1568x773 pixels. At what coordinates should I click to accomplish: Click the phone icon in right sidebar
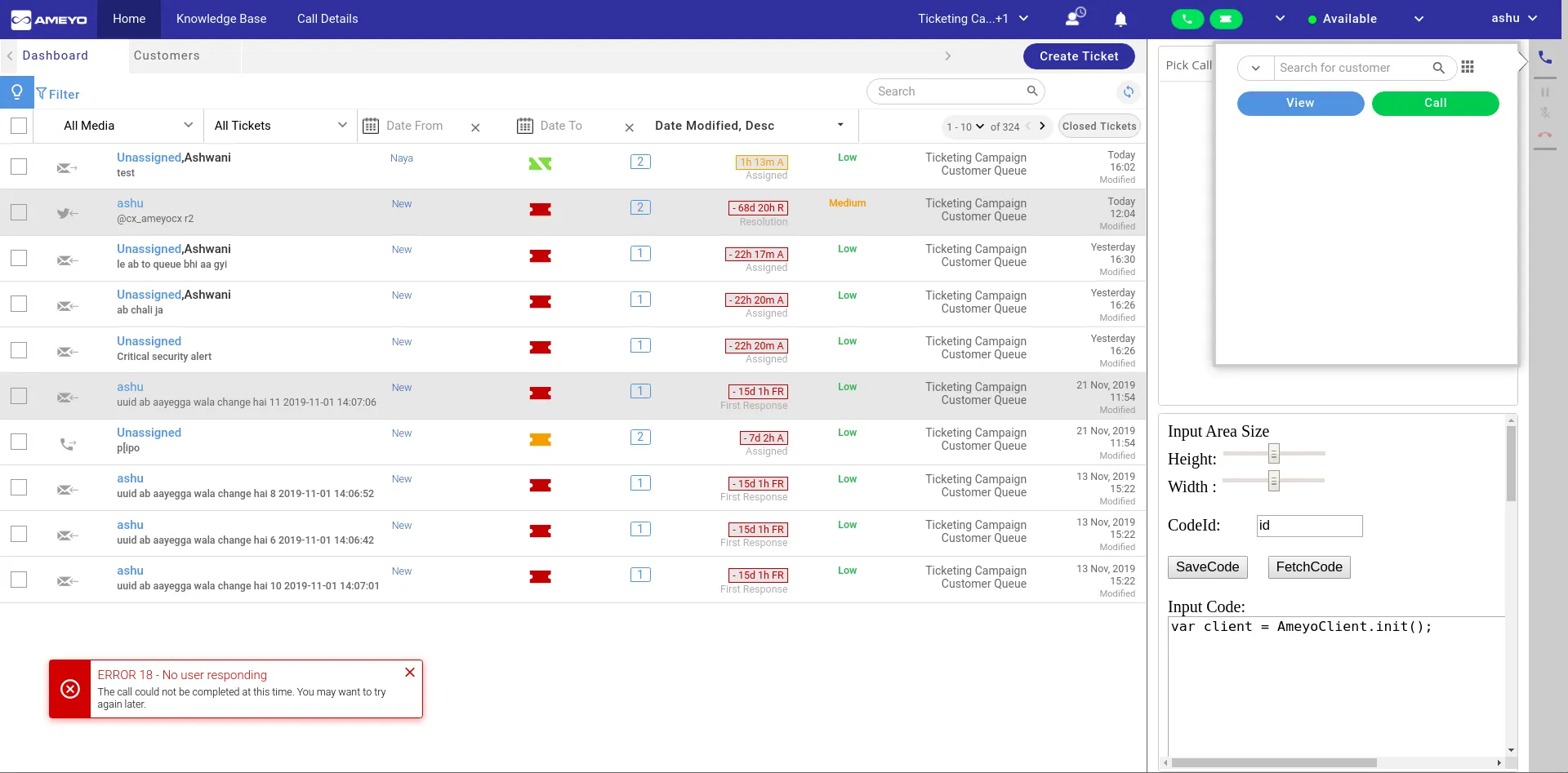pos(1544,57)
